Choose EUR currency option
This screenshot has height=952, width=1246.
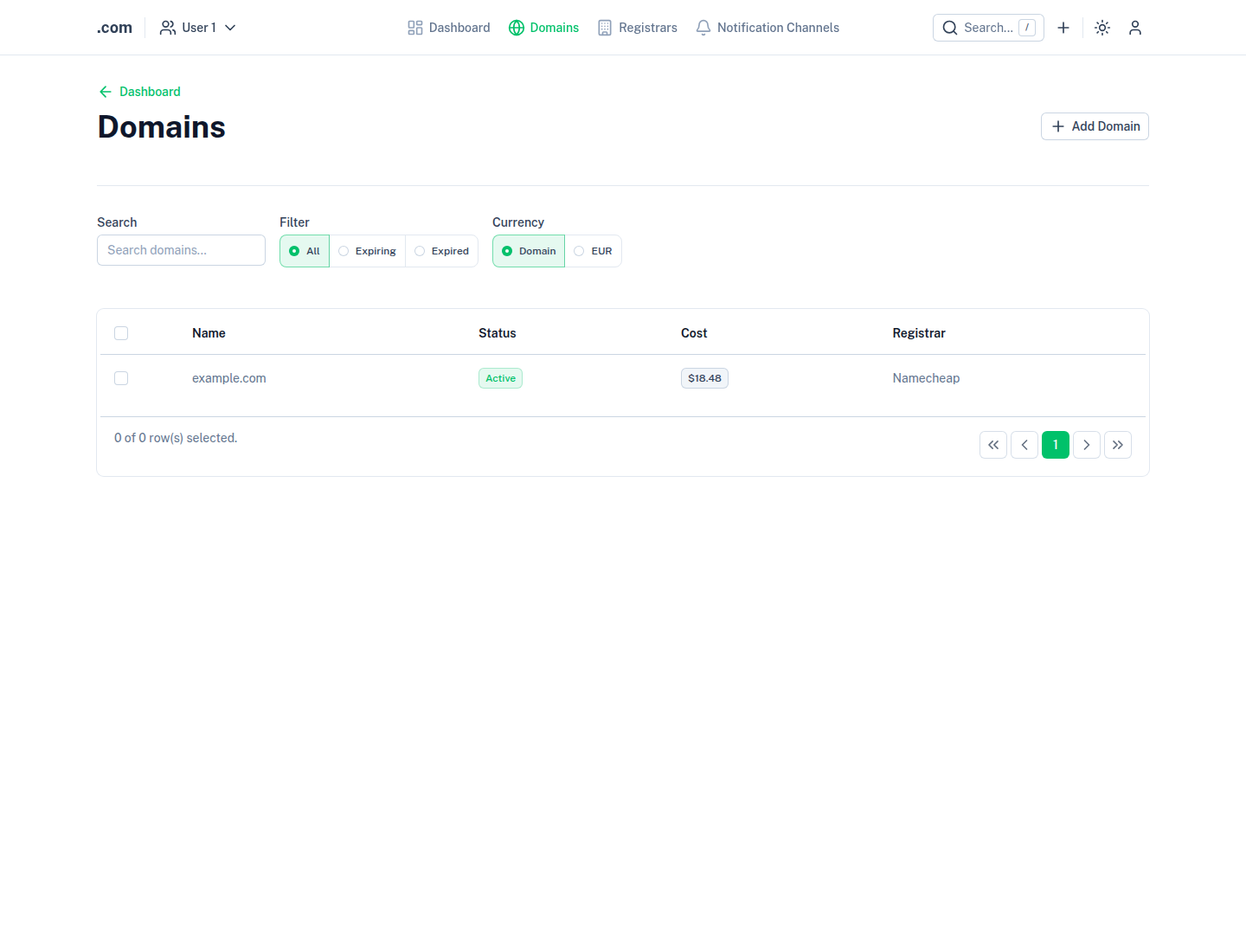click(593, 251)
